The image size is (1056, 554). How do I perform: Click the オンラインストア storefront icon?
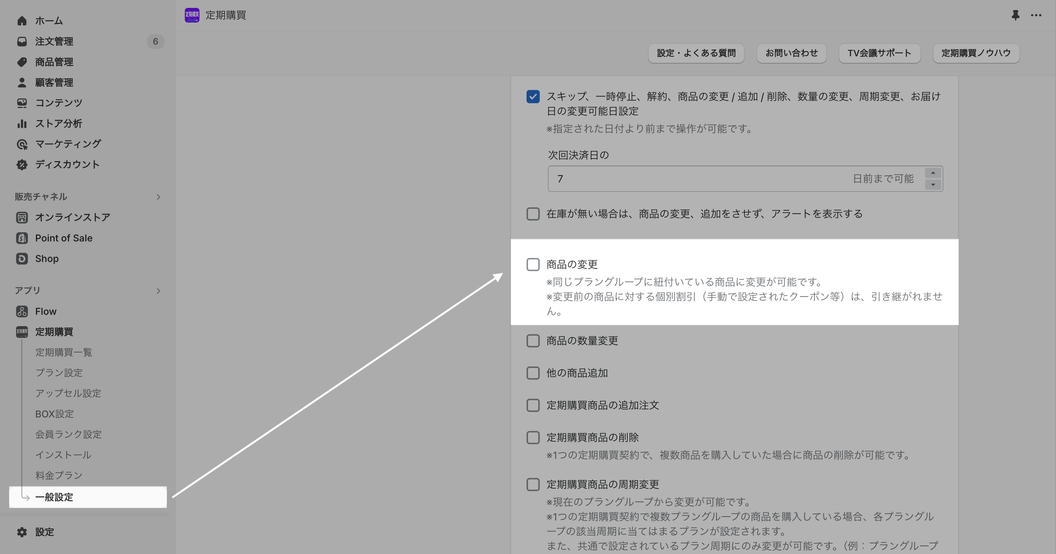pos(22,217)
